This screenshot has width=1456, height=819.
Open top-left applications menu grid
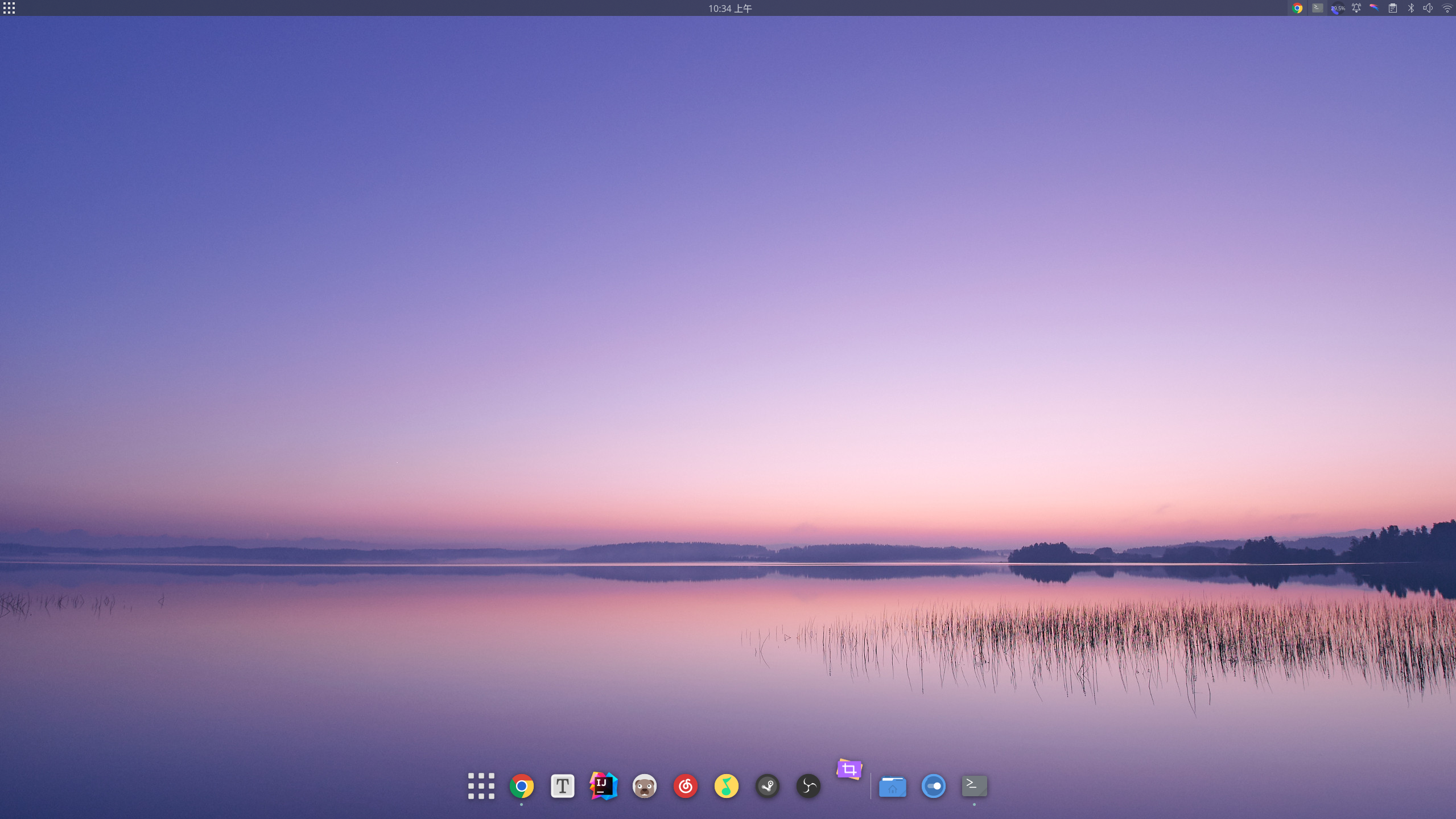[9, 8]
